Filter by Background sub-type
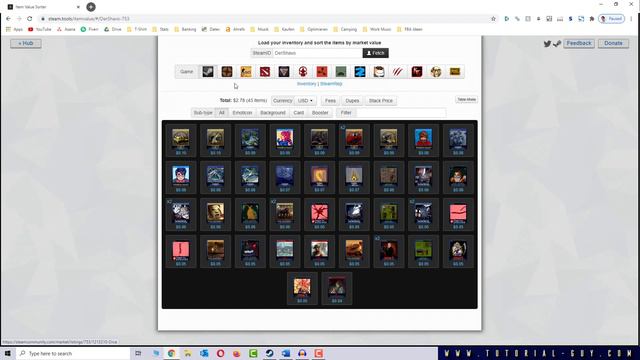Screen dimensions: 640x360 [x=273, y=113]
